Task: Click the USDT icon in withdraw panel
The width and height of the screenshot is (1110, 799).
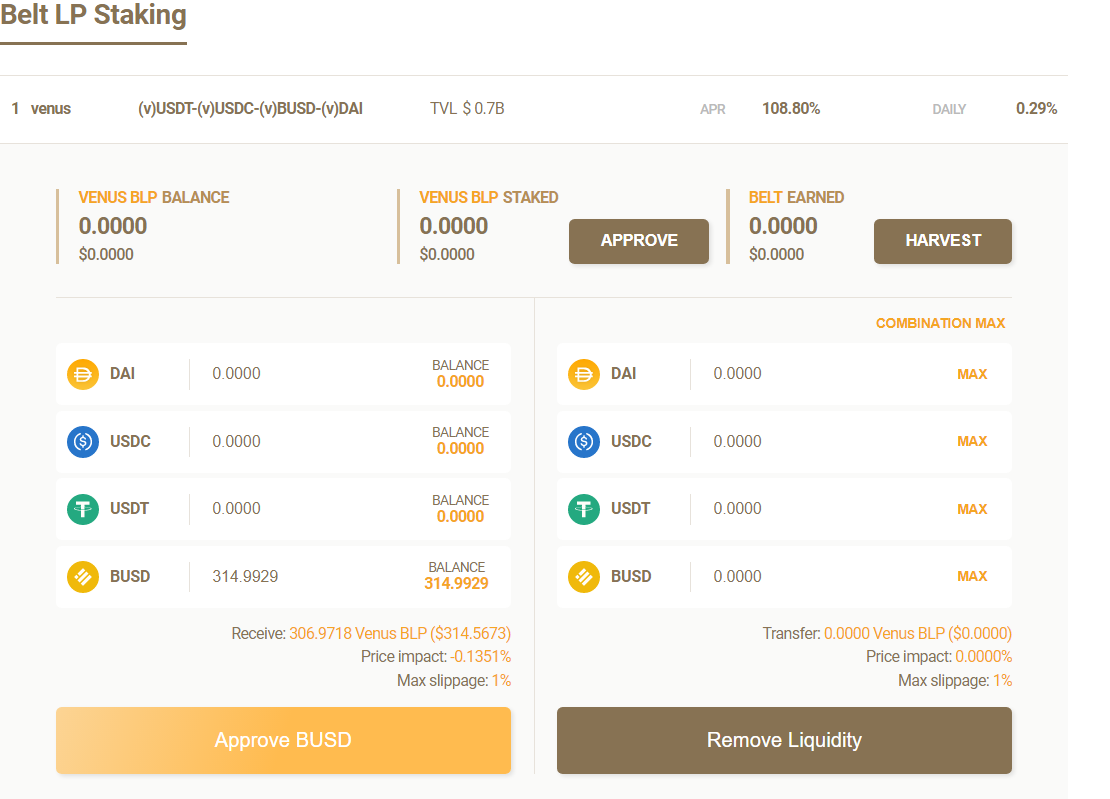Action: (584, 509)
